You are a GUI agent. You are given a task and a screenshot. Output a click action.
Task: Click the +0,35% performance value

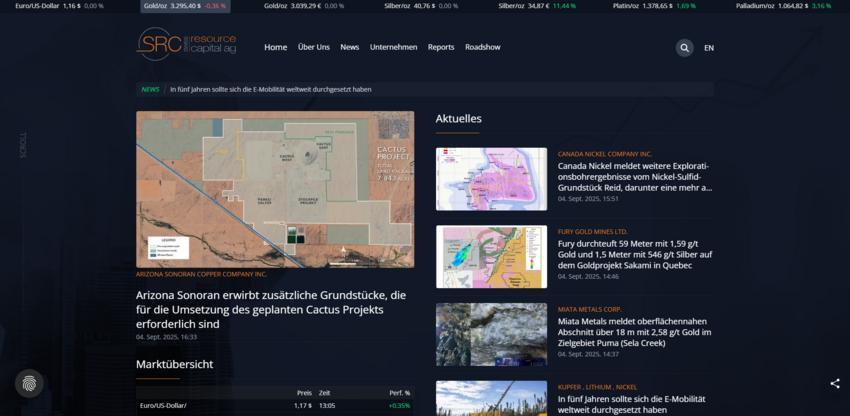(x=400, y=406)
